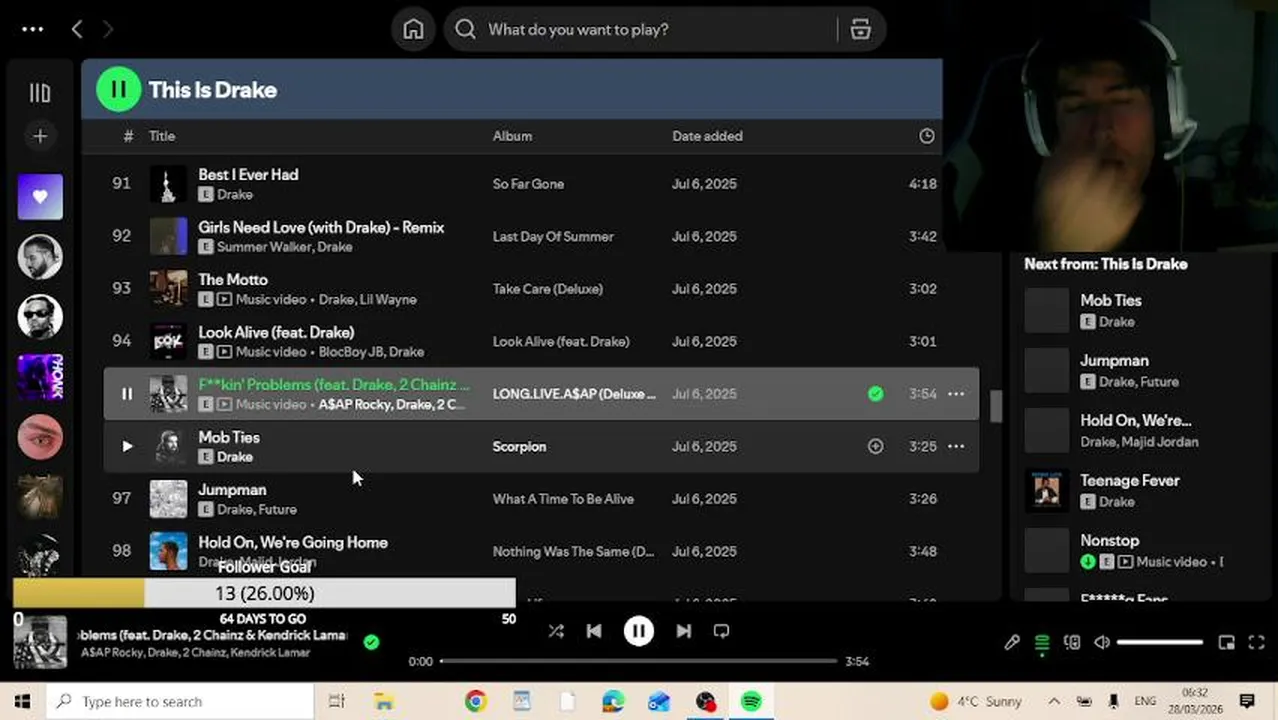1278x720 pixels.
Task: Open Task View on the taskbar
Action: 337,702
